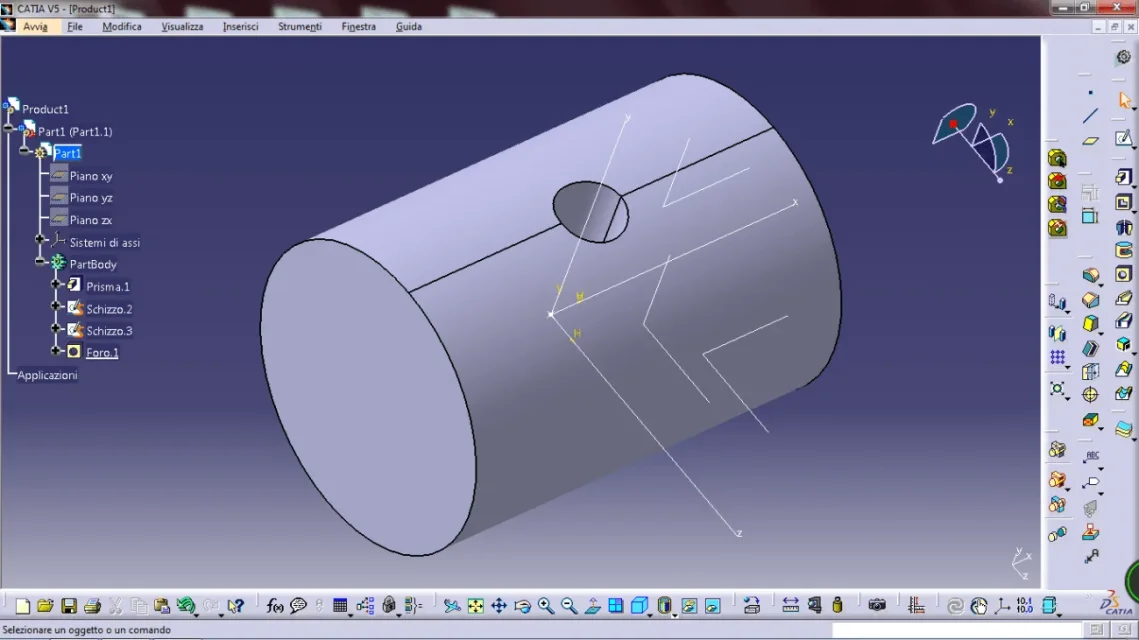Click the Line tool in right toolbar

click(1090, 116)
